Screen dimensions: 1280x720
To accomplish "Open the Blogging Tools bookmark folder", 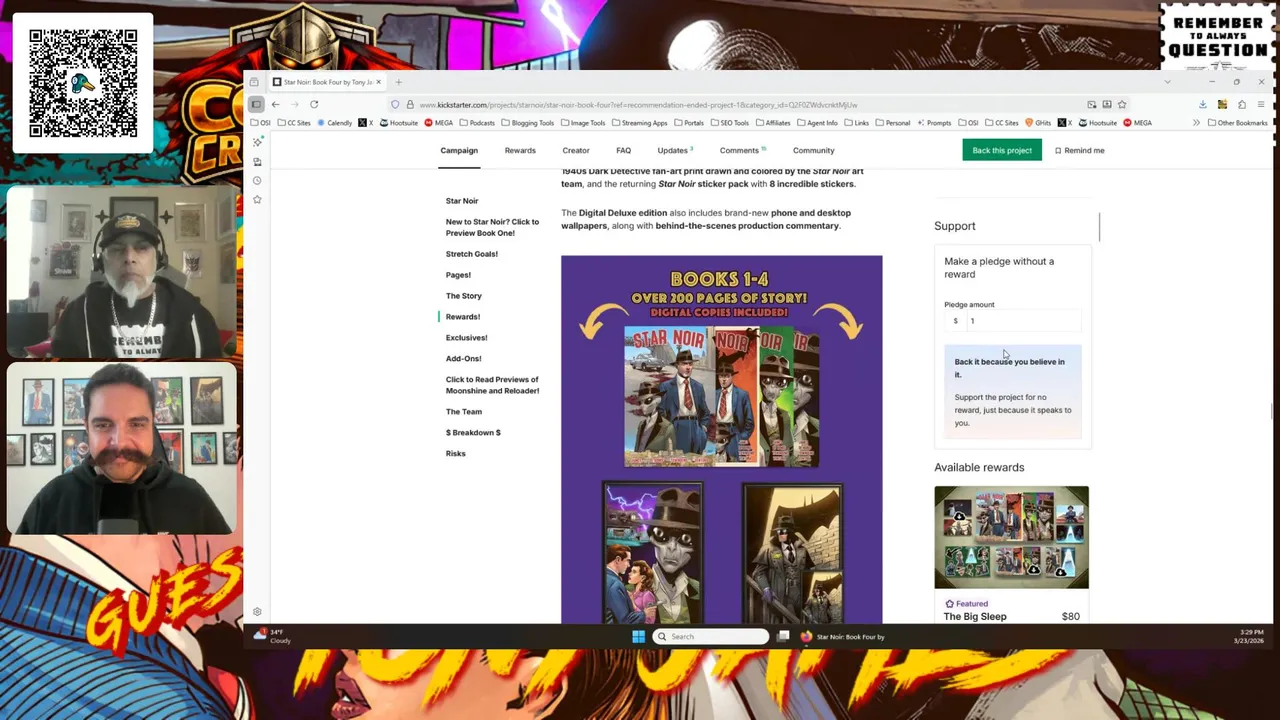I will 527,123.
